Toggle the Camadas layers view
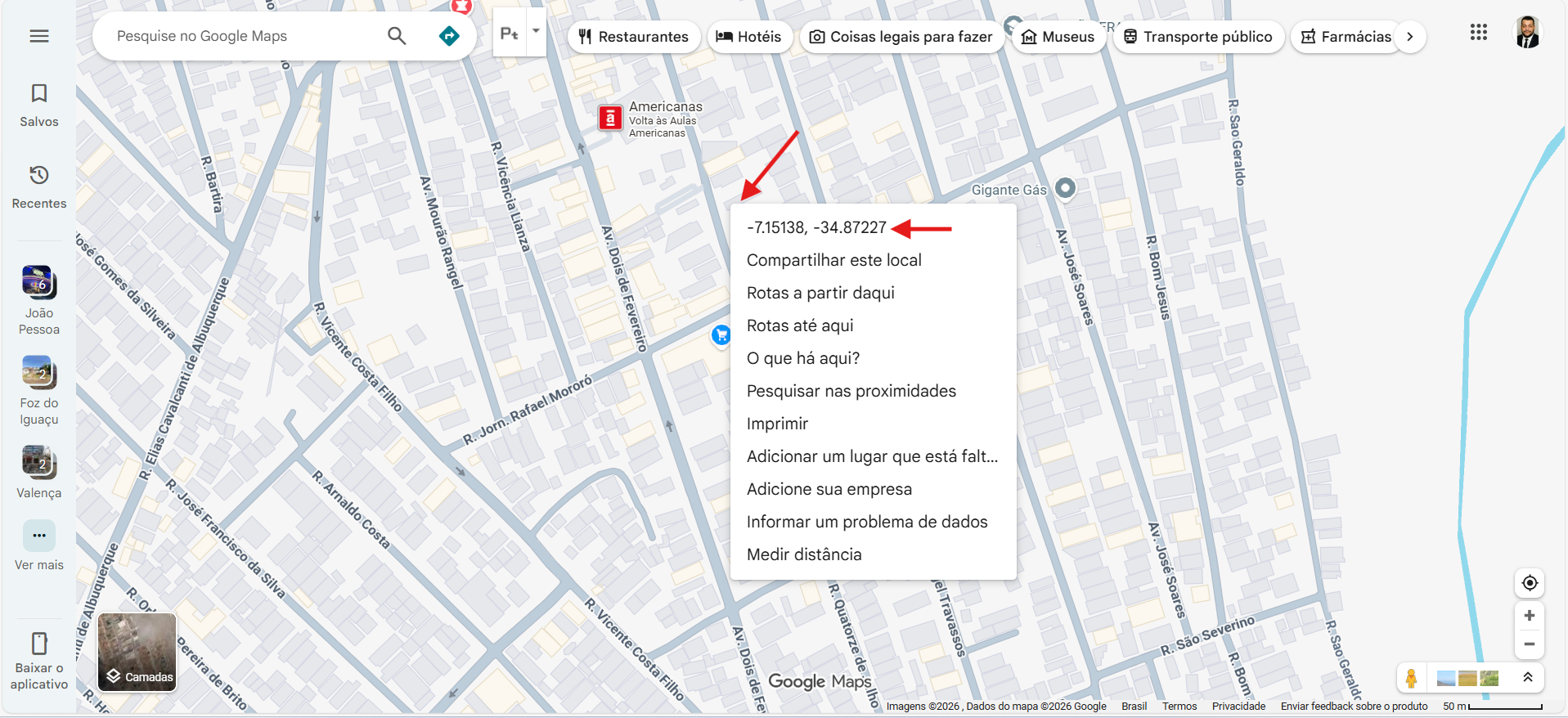This screenshot has width=1568, height=718. [x=137, y=653]
